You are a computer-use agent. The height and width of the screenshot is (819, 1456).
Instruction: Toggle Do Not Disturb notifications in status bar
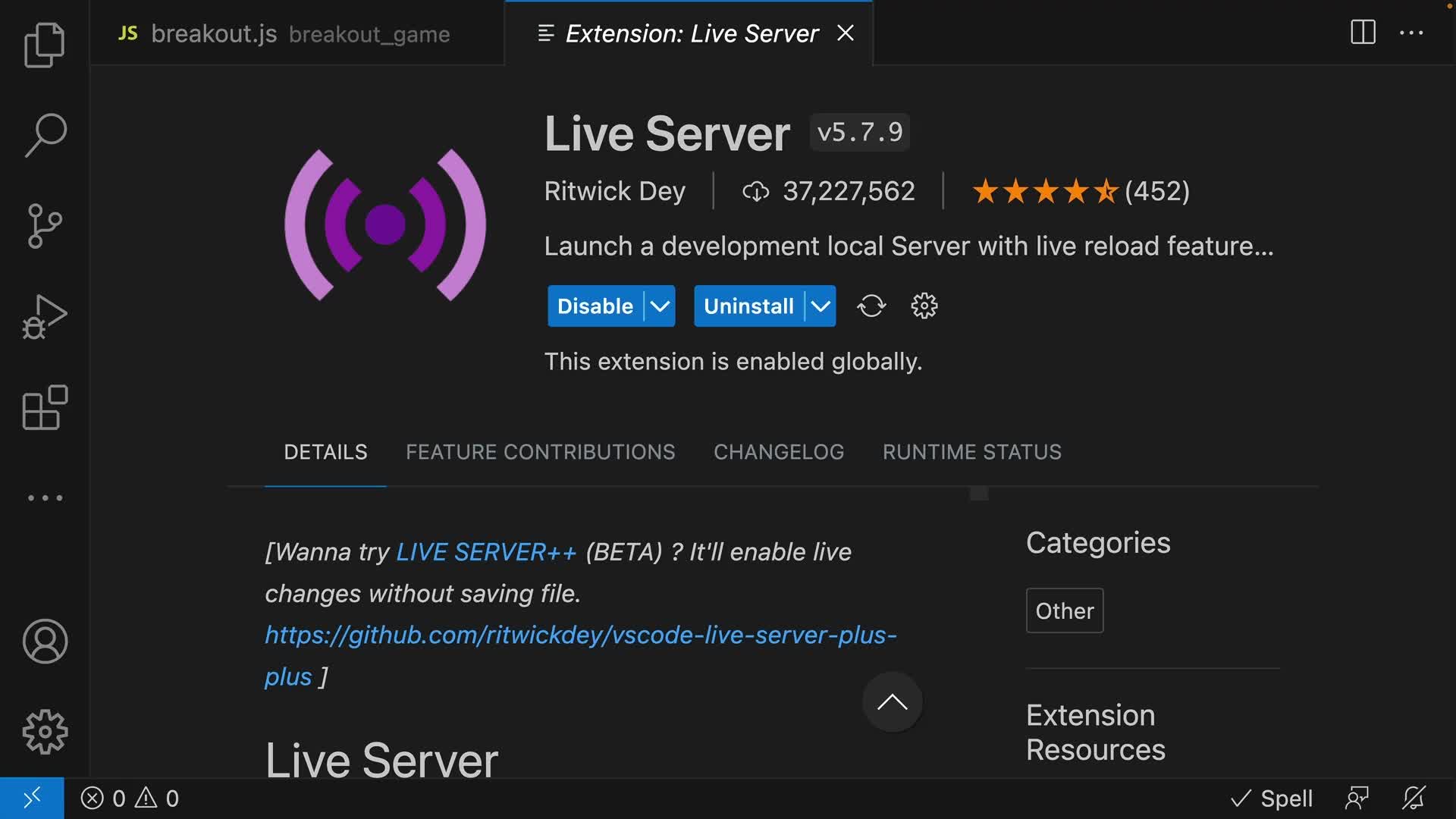(x=1415, y=797)
